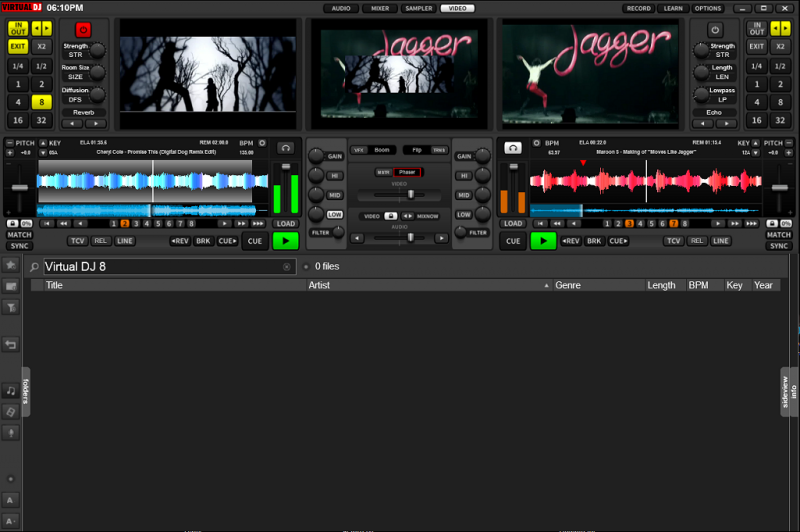Enable the right Echo effect power button
Viewport: 800px width, 532px height.
[715, 30]
